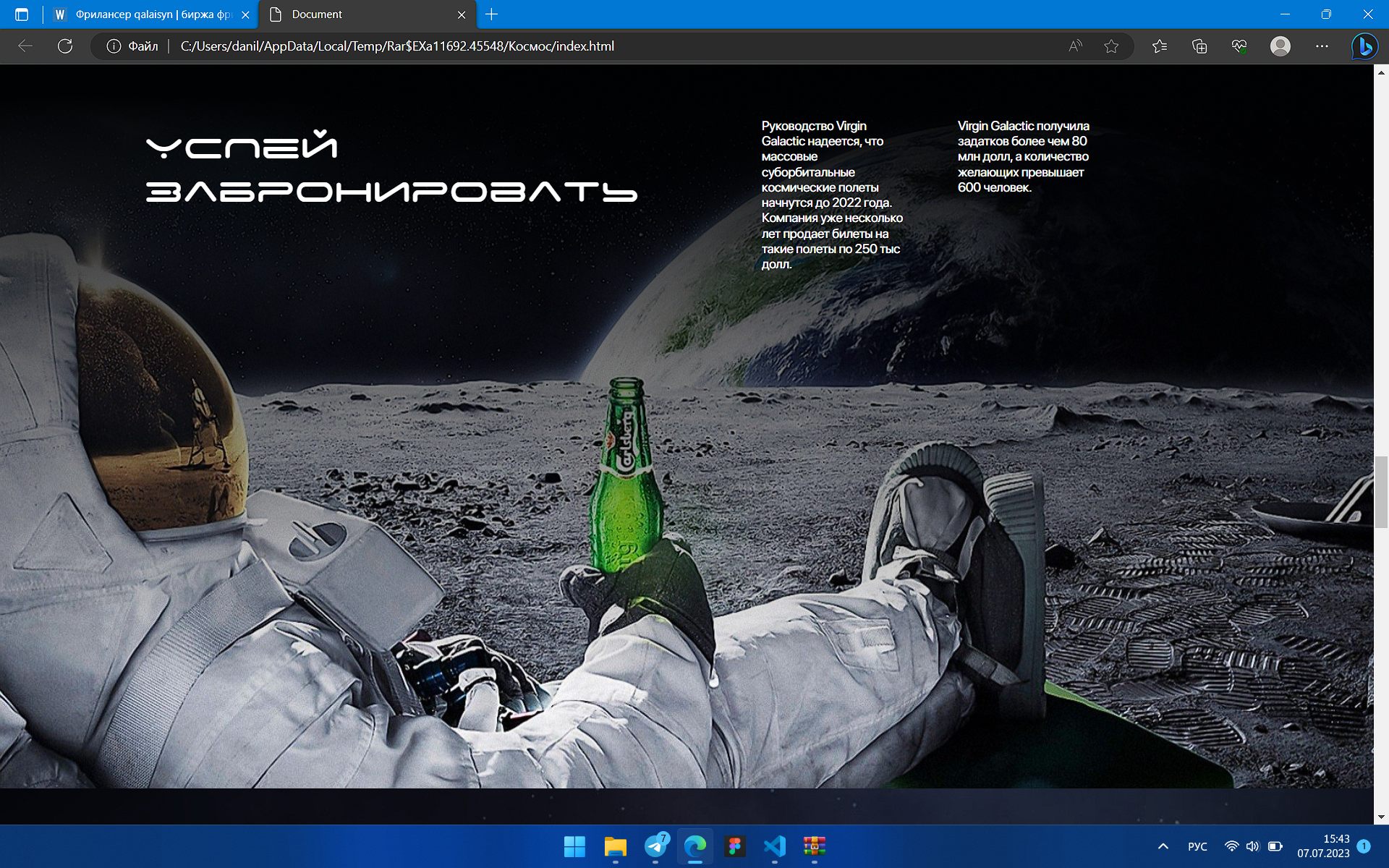Switch to the Фрилансер qalaisyn browser tab
Viewport: 1389px width, 868px height.
pyautogui.click(x=152, y=14)
